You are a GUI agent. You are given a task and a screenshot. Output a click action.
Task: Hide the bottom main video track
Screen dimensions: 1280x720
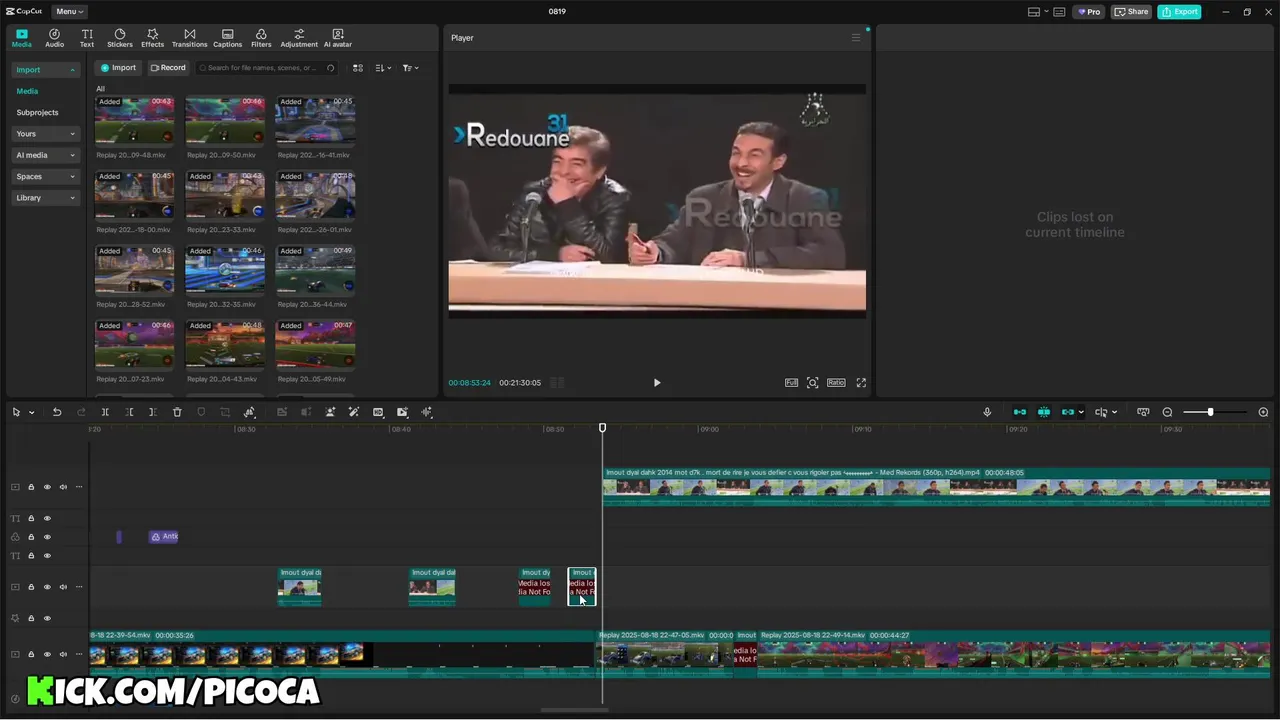47,654
